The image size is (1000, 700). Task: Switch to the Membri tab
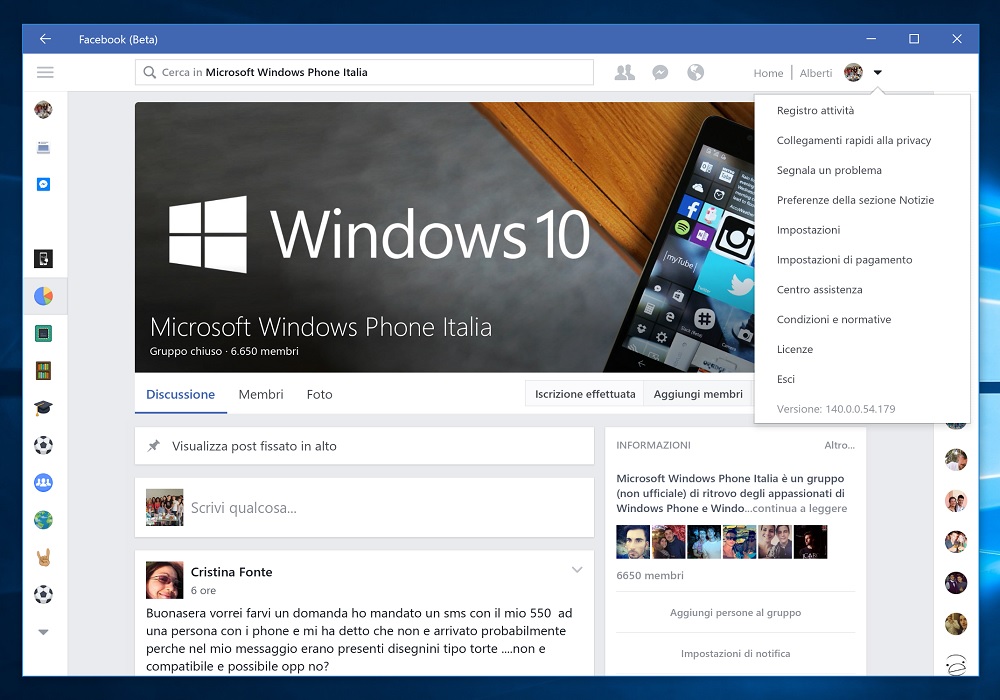point(261,395)
